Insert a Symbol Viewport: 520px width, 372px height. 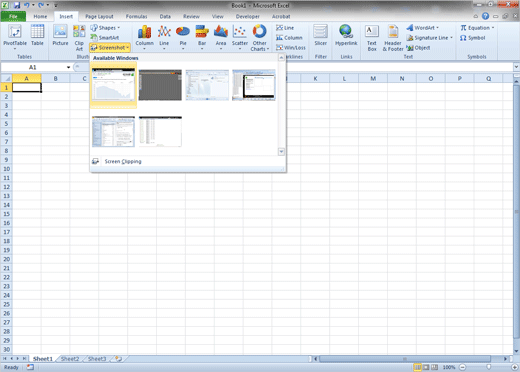click(473, 38)
